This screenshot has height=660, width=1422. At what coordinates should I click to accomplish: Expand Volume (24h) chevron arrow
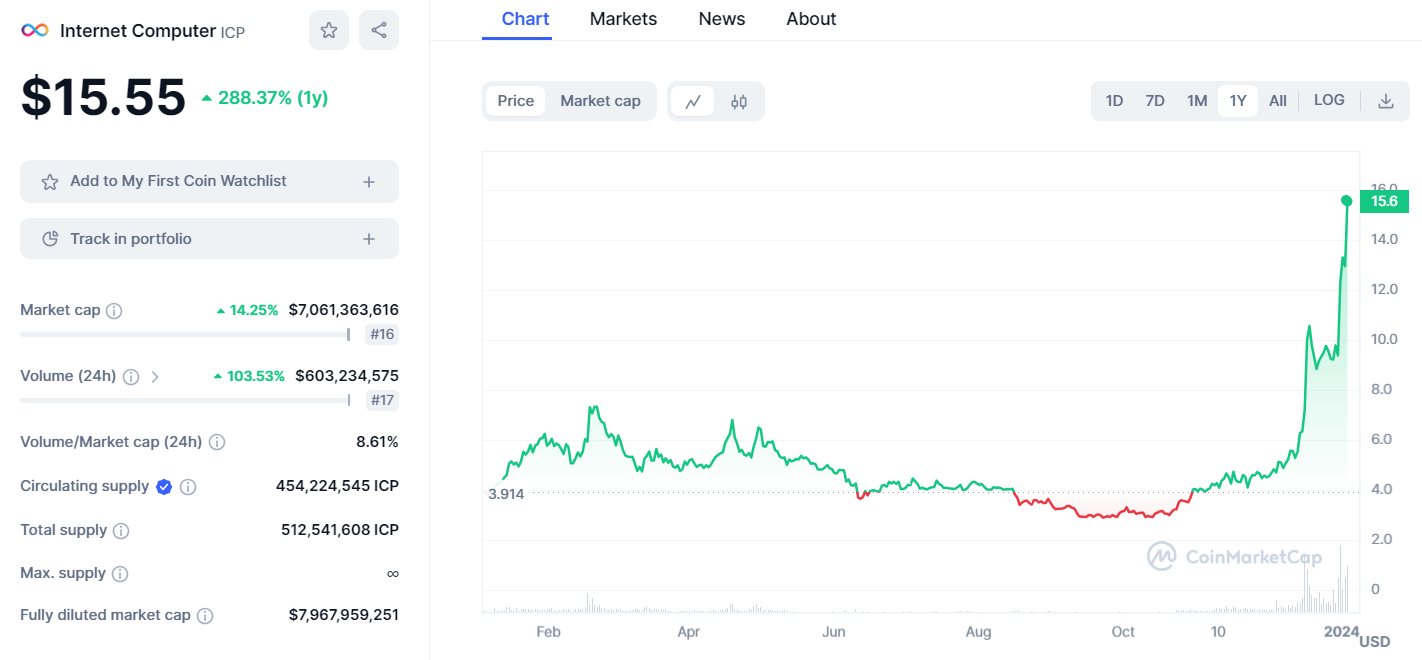point(154,377)
